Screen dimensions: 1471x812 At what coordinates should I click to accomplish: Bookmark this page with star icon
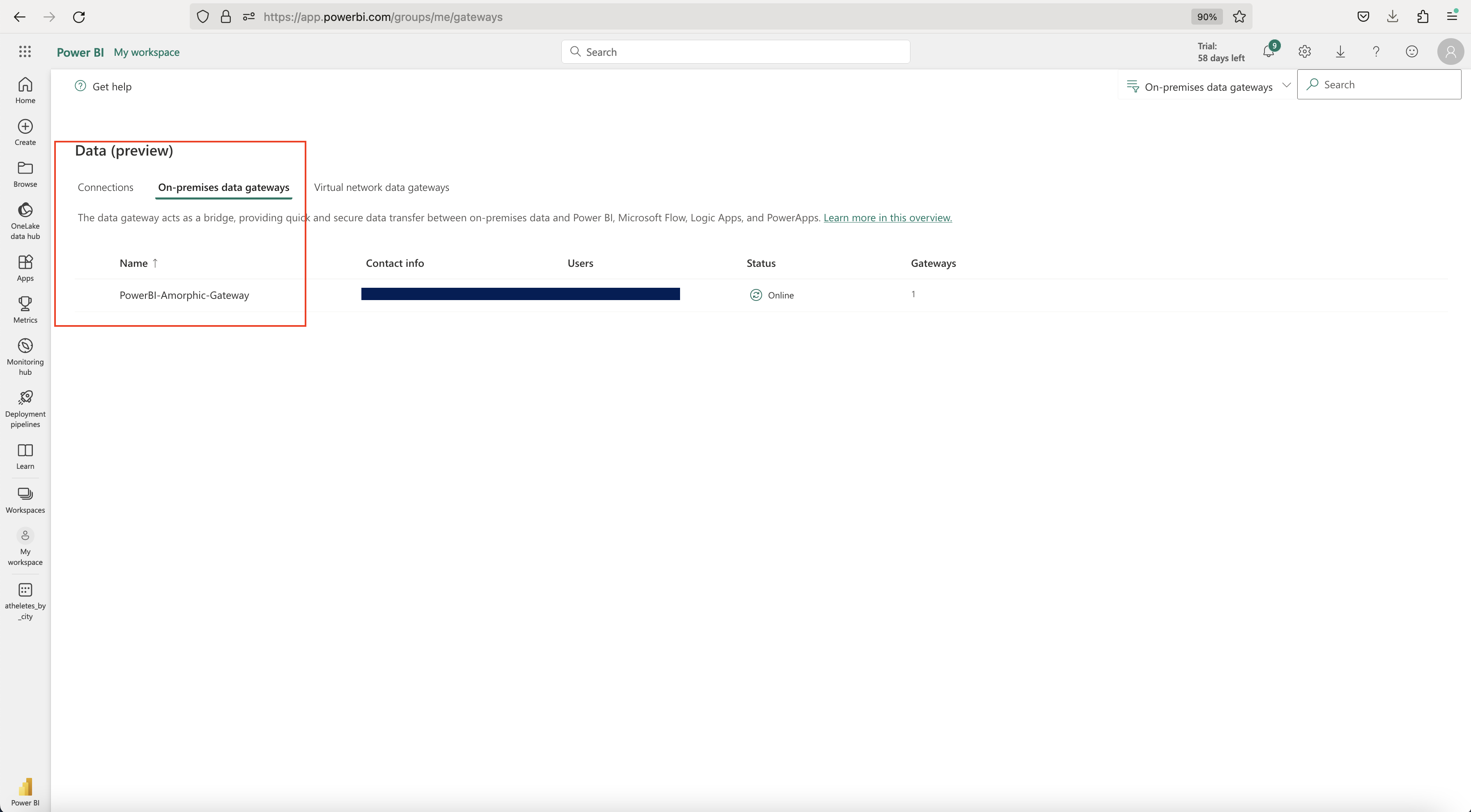(x=1239, y=16)
